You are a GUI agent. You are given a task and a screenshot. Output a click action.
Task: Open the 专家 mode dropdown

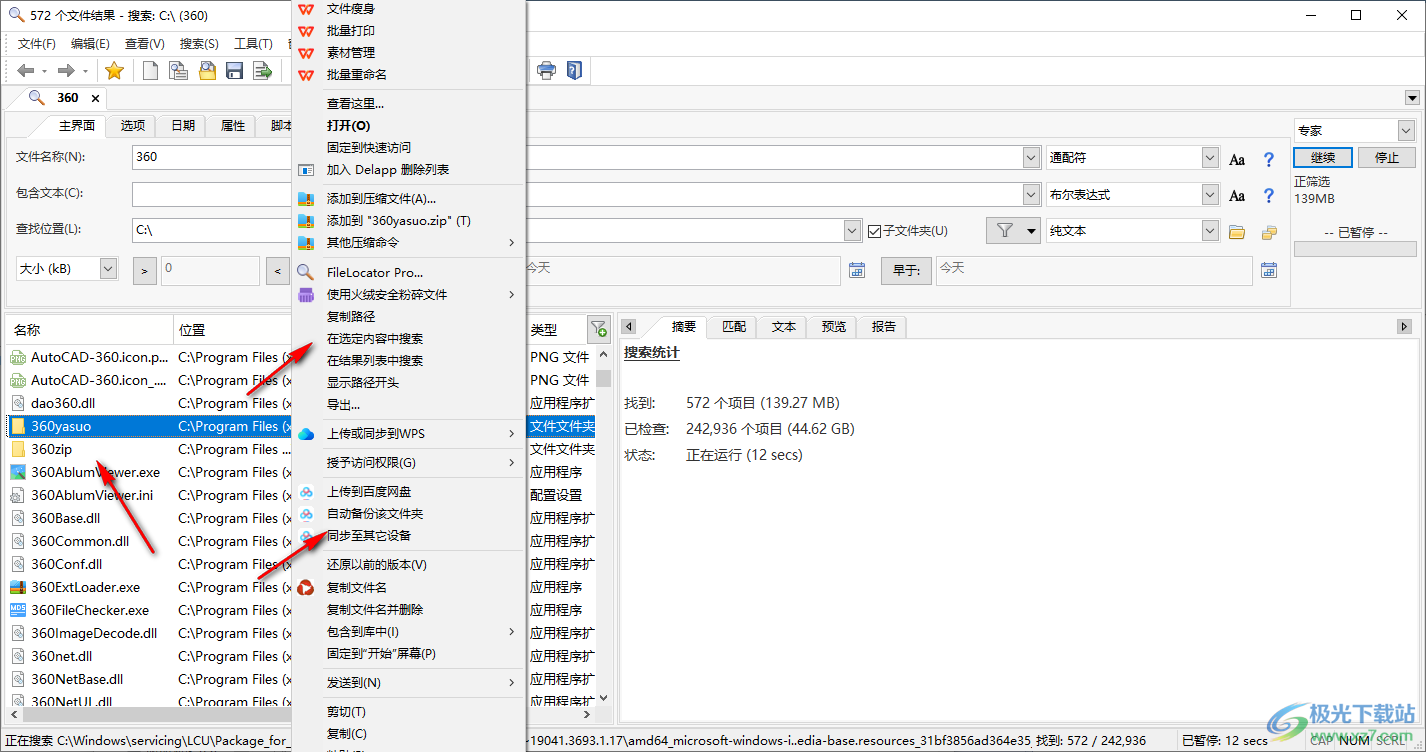click(1406, 131)
